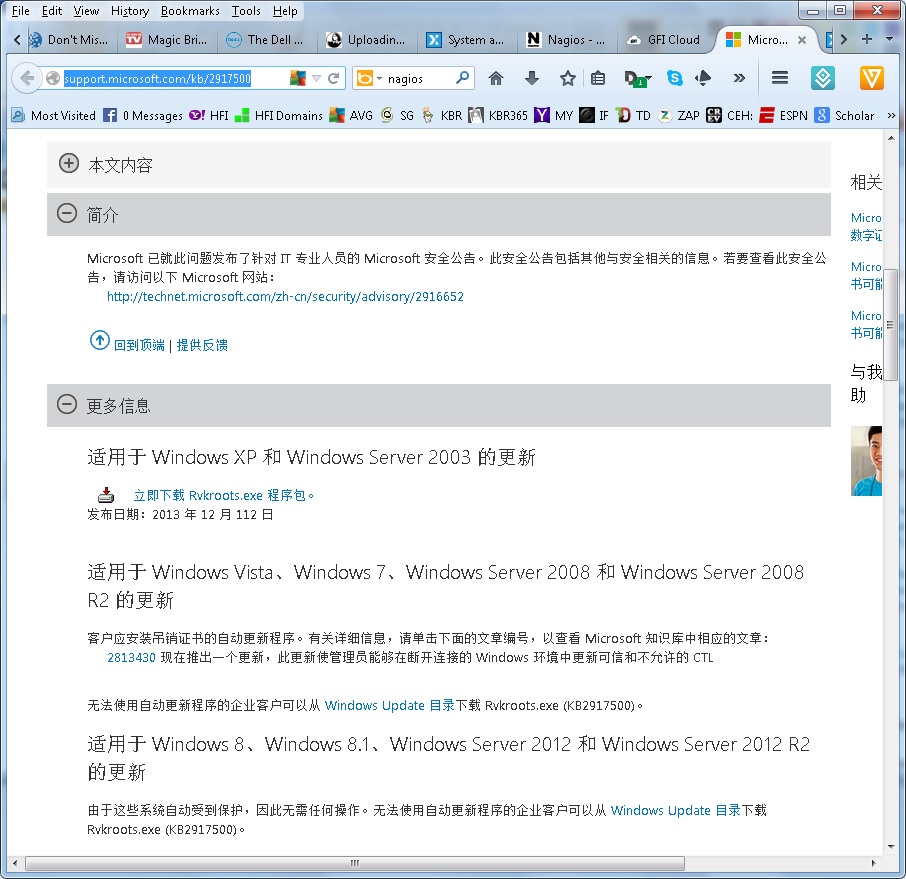Click the Home toolbar icon
This screenshot has height=879, width=906.
(x=496, y=78)
